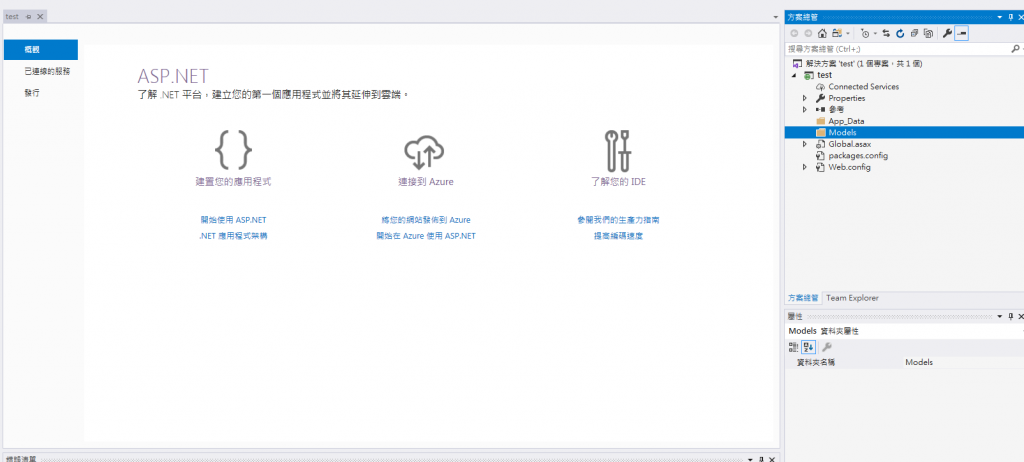Click the solutions-and-folders view switch icon
Screen dimensions: 1024x462
pyautogui.click(x=837, y=33)
